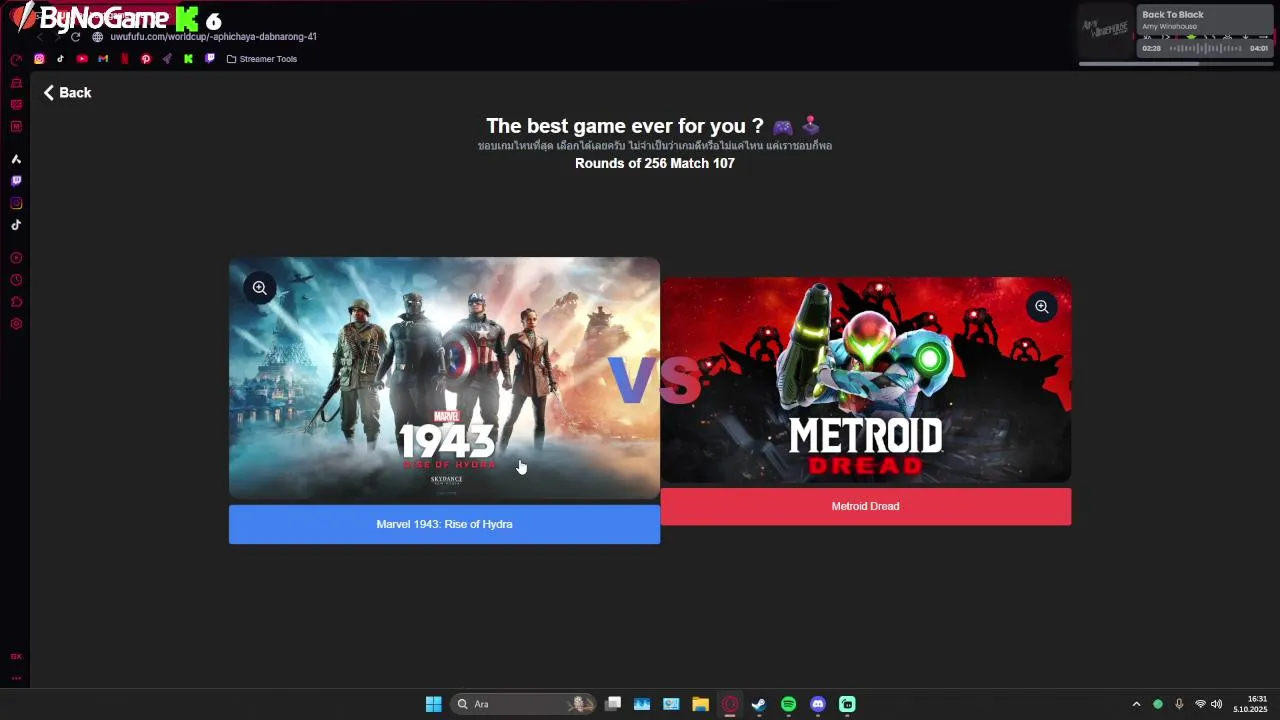Viewport: 1280px width, 720px height.
Task: Open extensions cube icon in sidebar
Action: coord(16,302)
